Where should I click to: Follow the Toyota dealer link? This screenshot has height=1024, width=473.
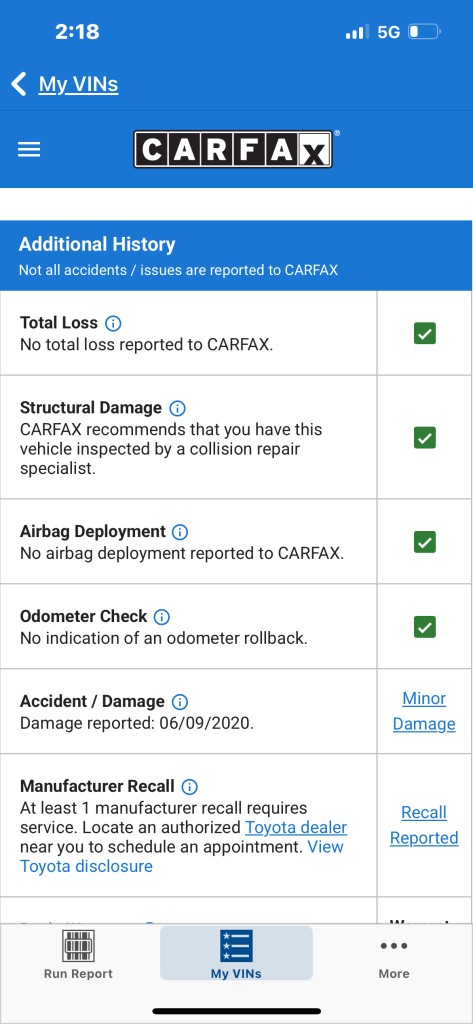[x=296, y=827]
